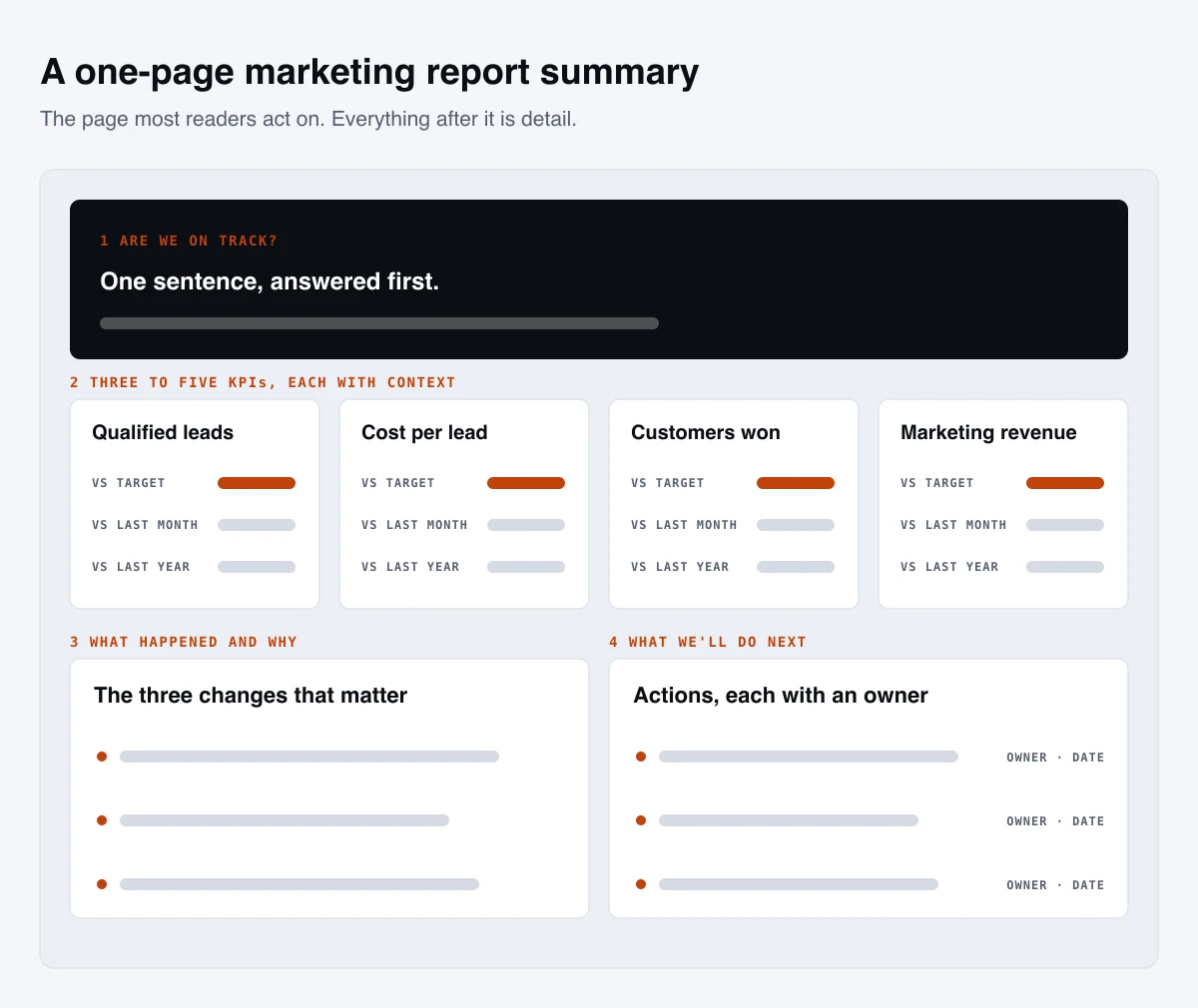1198x1008 pixels.
Task: Click 'VS LAST MONTH' in Qualified leads card
Action: pyautogui.click(x=145, y=525)
